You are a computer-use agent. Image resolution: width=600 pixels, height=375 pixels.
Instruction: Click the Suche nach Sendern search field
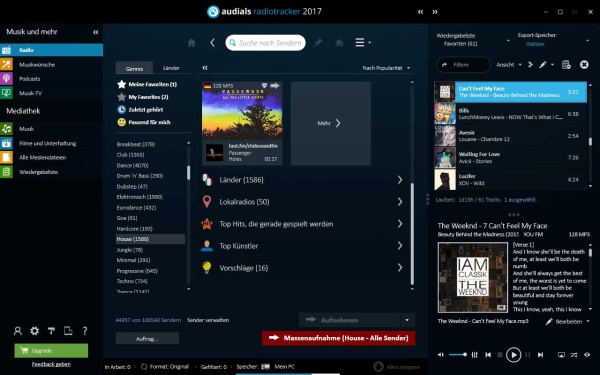pos(266,43)
